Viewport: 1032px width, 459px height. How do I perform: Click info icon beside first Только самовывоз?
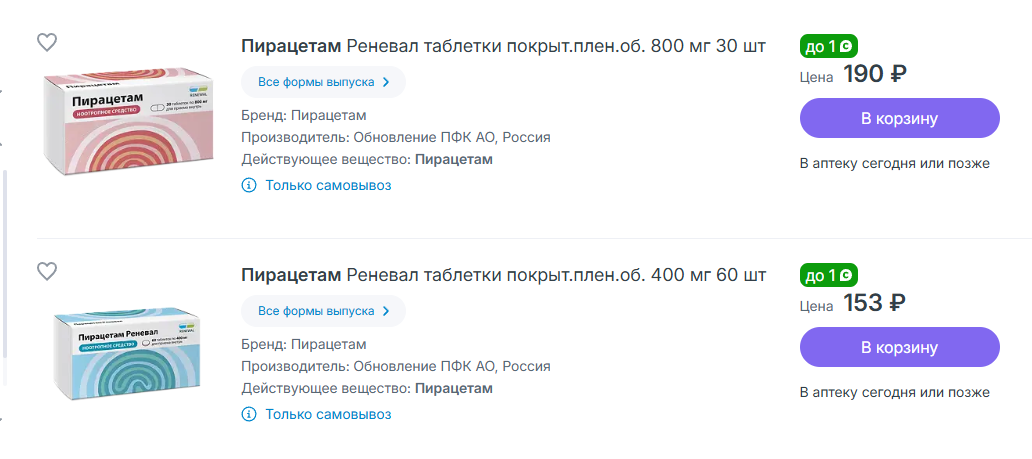[249, 185]
